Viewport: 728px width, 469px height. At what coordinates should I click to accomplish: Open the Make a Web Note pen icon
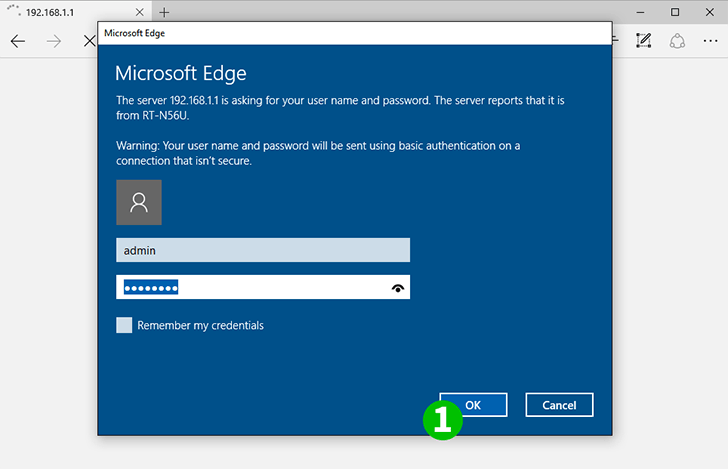click(644, 41)
